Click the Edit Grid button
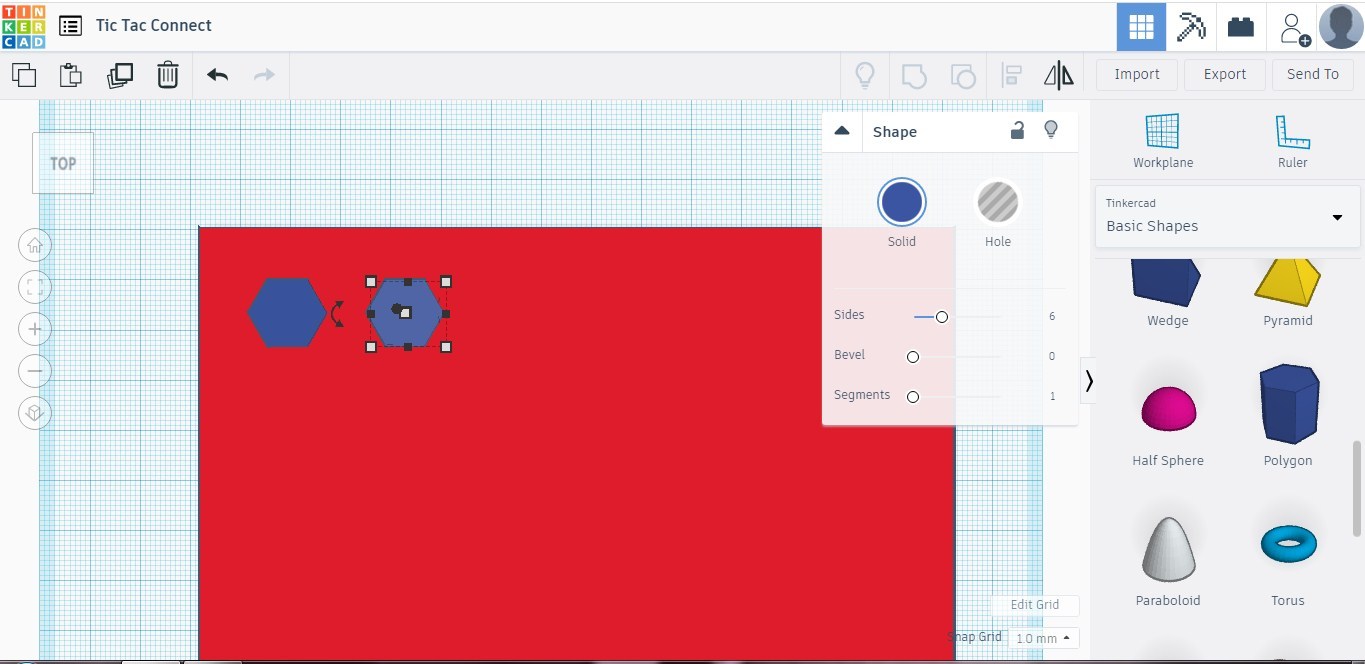1365x664 pixels. (1035, 605)
